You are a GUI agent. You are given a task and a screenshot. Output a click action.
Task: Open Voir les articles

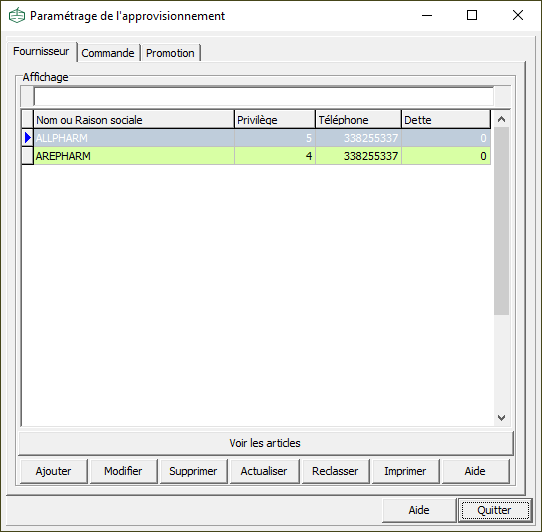(x=265, y=443)
